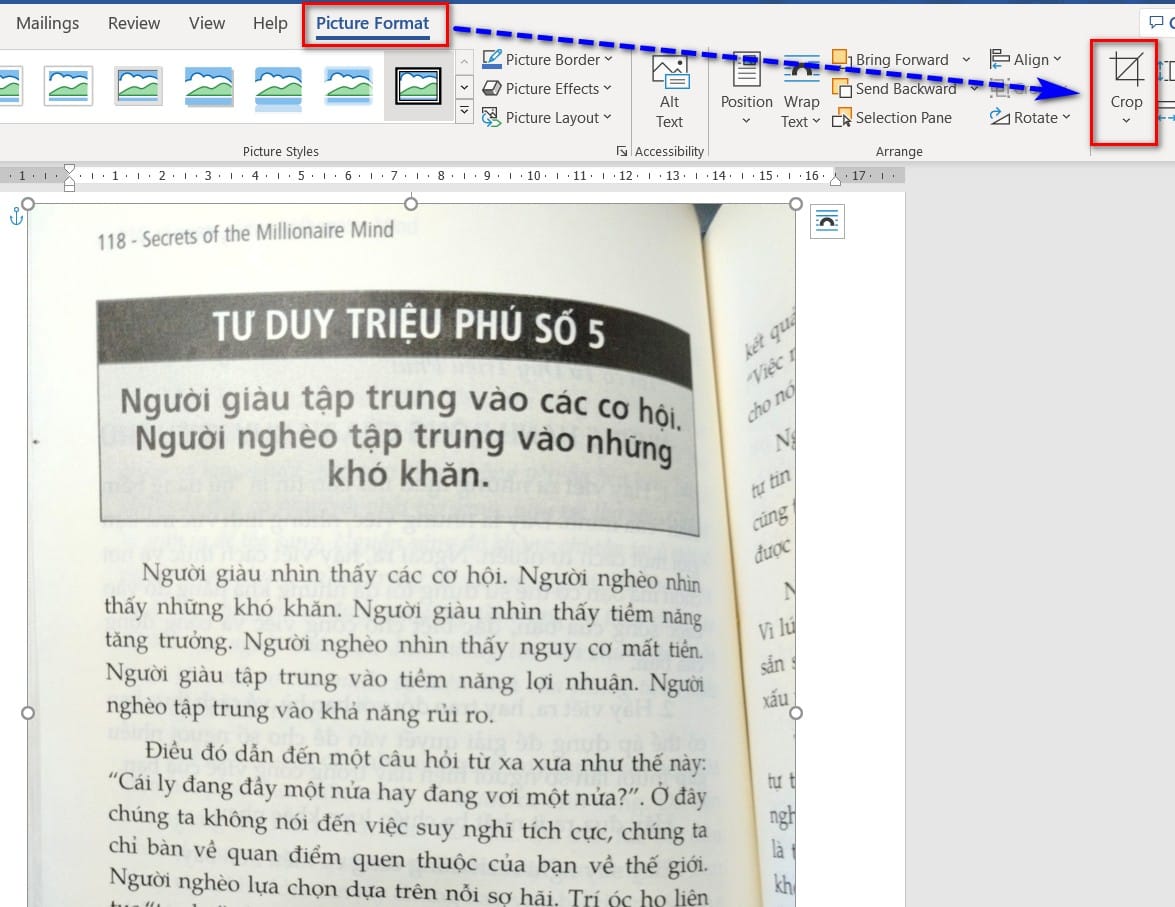Go to the View tab
The height and width of the screenshot is (907, 1175).
tap(206, 23)
